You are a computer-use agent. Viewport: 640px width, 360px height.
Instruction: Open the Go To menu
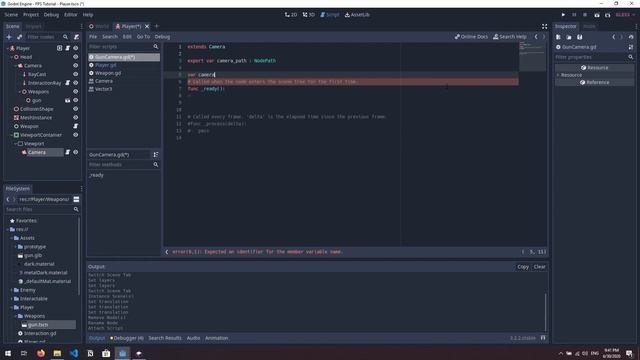143,37
